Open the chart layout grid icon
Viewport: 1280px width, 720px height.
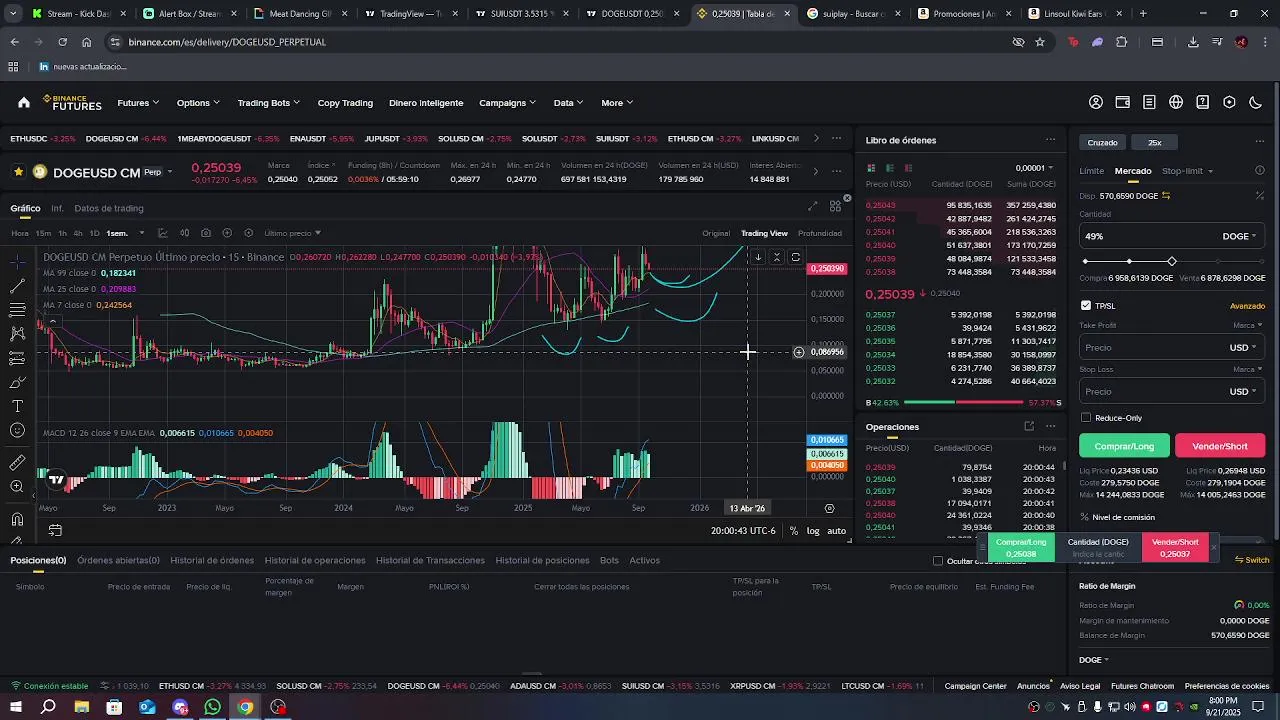[835, 207]
